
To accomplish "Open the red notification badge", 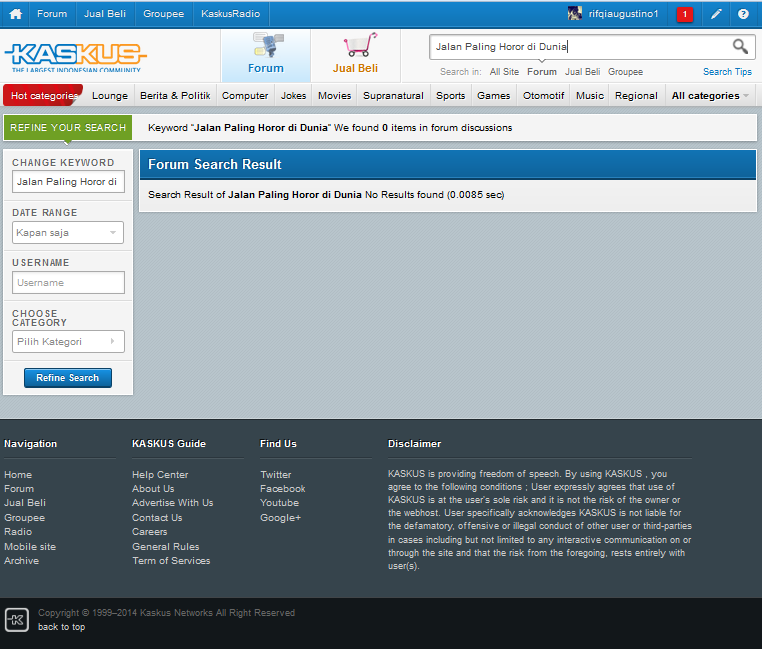I will point(685,14).
